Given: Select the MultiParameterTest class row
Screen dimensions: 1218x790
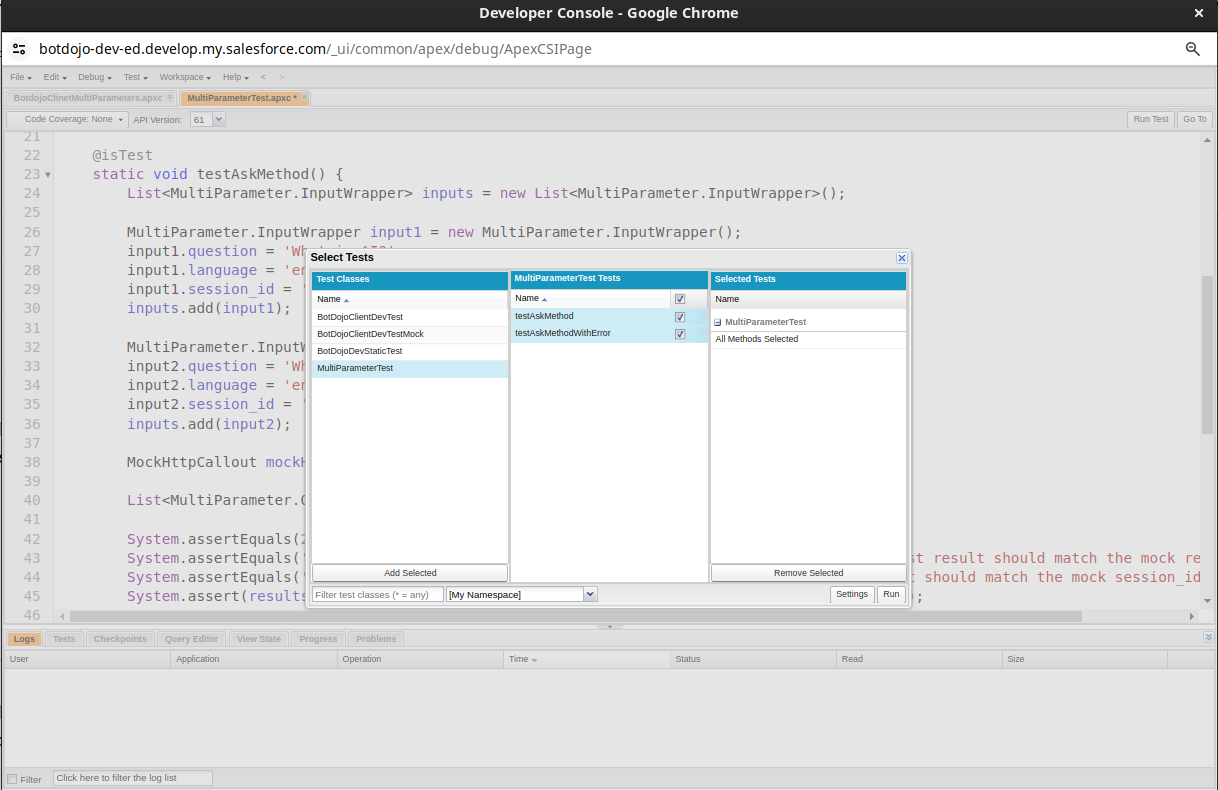Looking at the screenshot, I should (x=409, y=368).
